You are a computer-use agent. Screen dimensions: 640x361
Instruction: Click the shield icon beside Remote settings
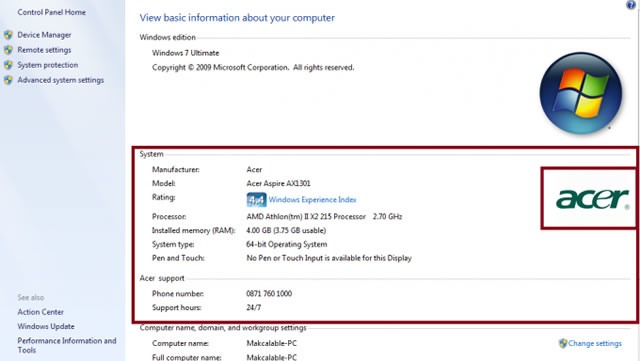[x=8, y=50]
